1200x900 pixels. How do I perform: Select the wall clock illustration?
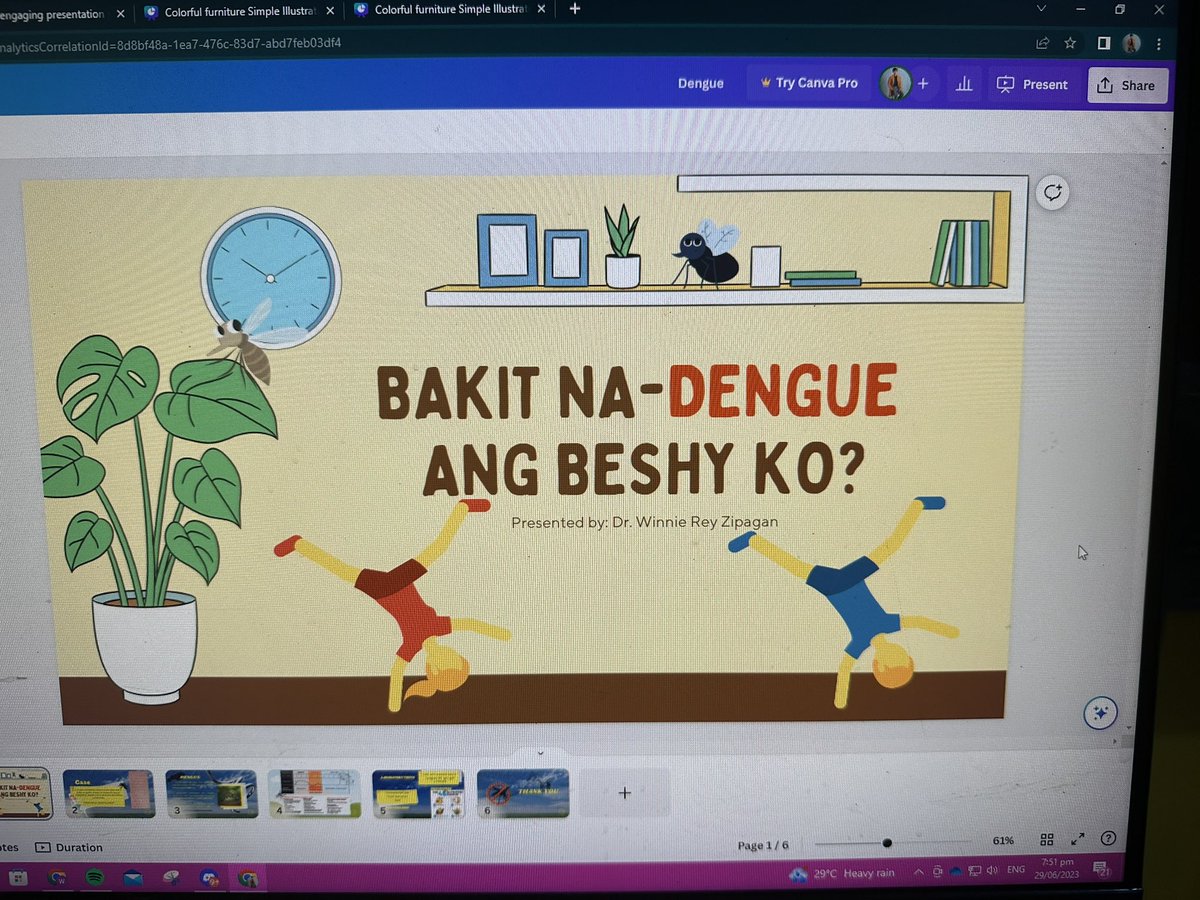[x=271, y=278]
